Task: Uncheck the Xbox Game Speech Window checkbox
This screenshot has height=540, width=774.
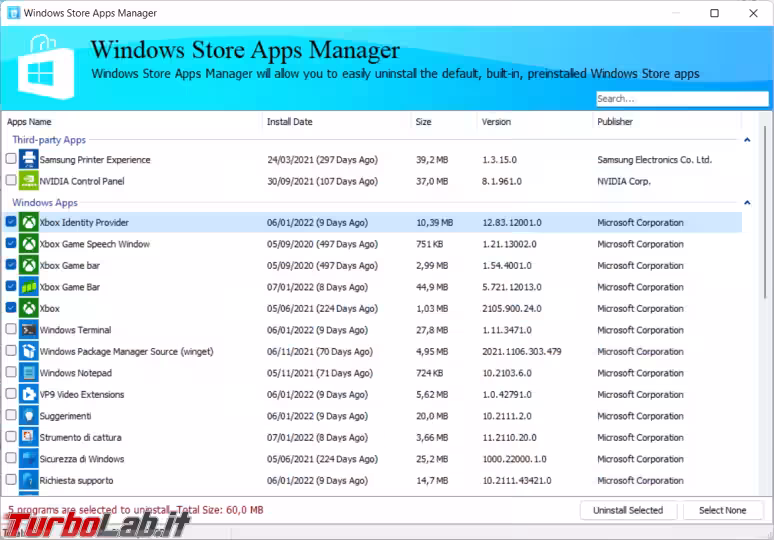Action: point(11,244)
